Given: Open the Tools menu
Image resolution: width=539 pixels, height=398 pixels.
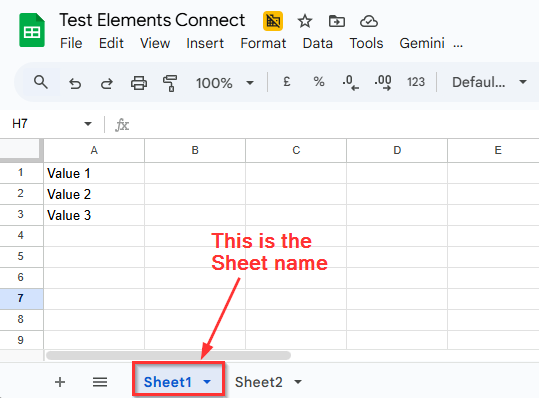Looking at the screenshot, I should click(x=366, y=43).
